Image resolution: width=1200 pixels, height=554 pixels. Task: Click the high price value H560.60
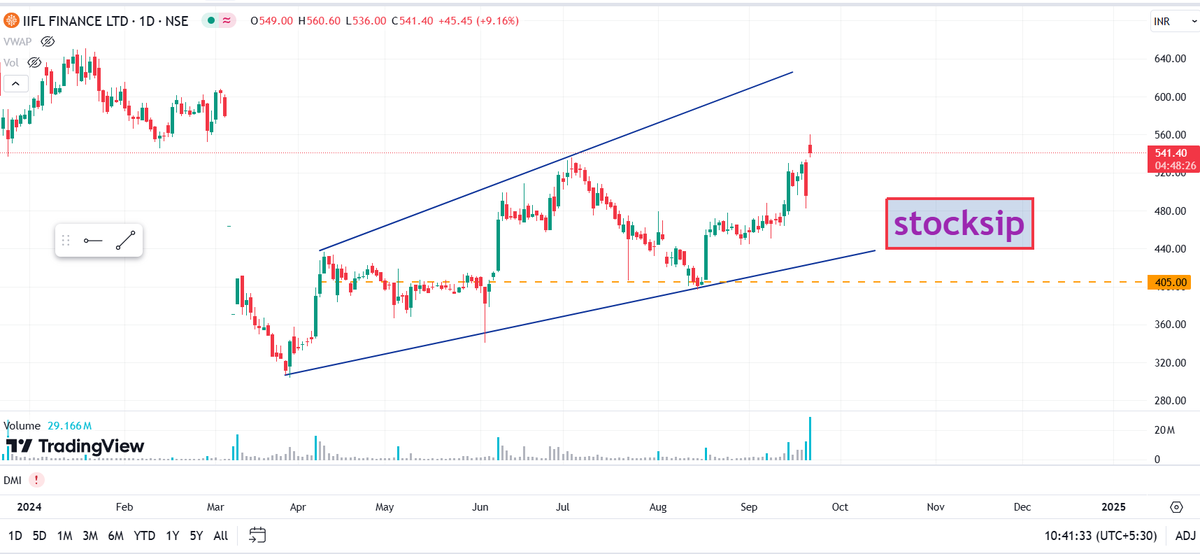(x=321, y=19)
